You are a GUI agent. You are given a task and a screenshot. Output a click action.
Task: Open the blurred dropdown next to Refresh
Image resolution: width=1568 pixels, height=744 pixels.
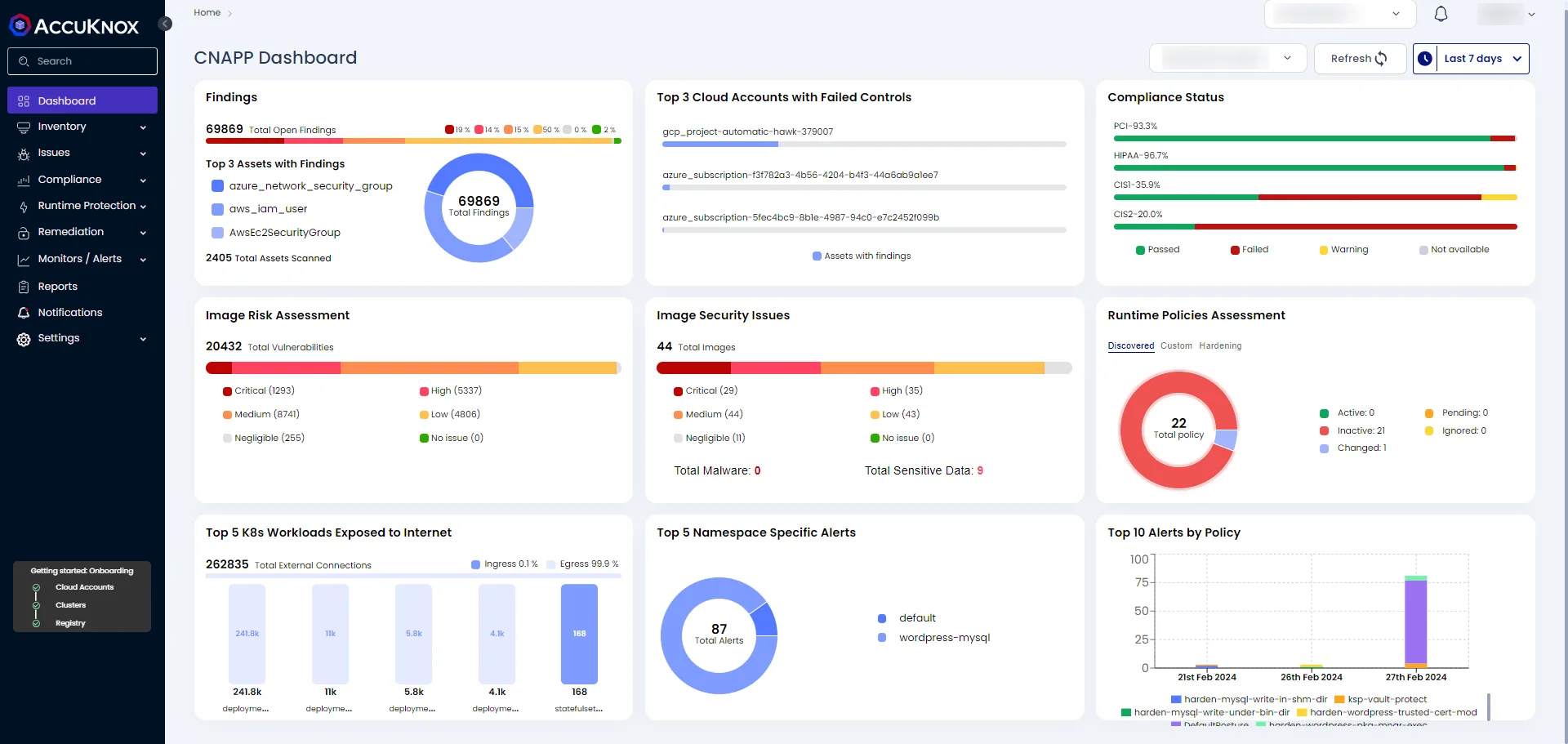pos(1228,59)
